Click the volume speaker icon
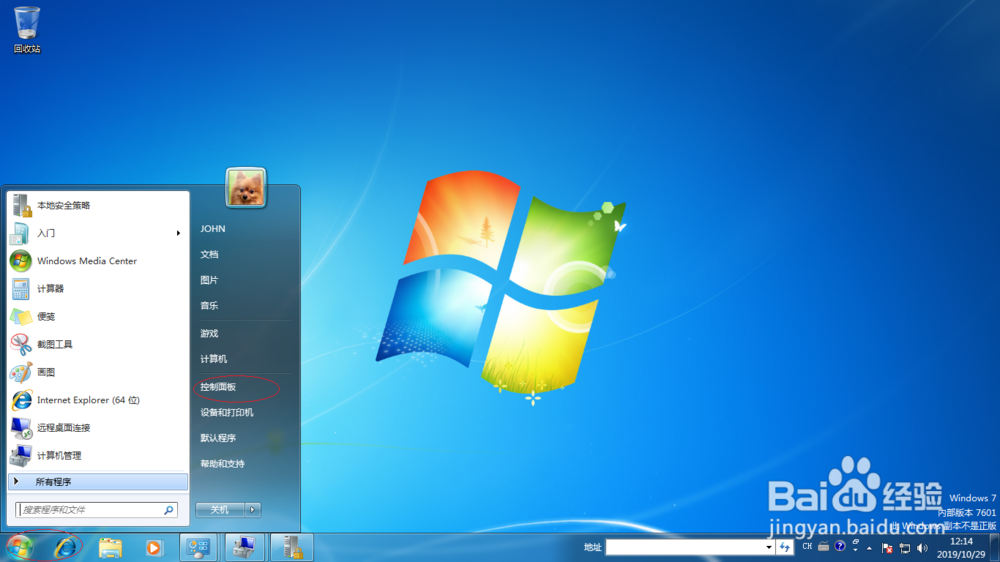Viewport: 1000px width, 562px height. point(922,548)
